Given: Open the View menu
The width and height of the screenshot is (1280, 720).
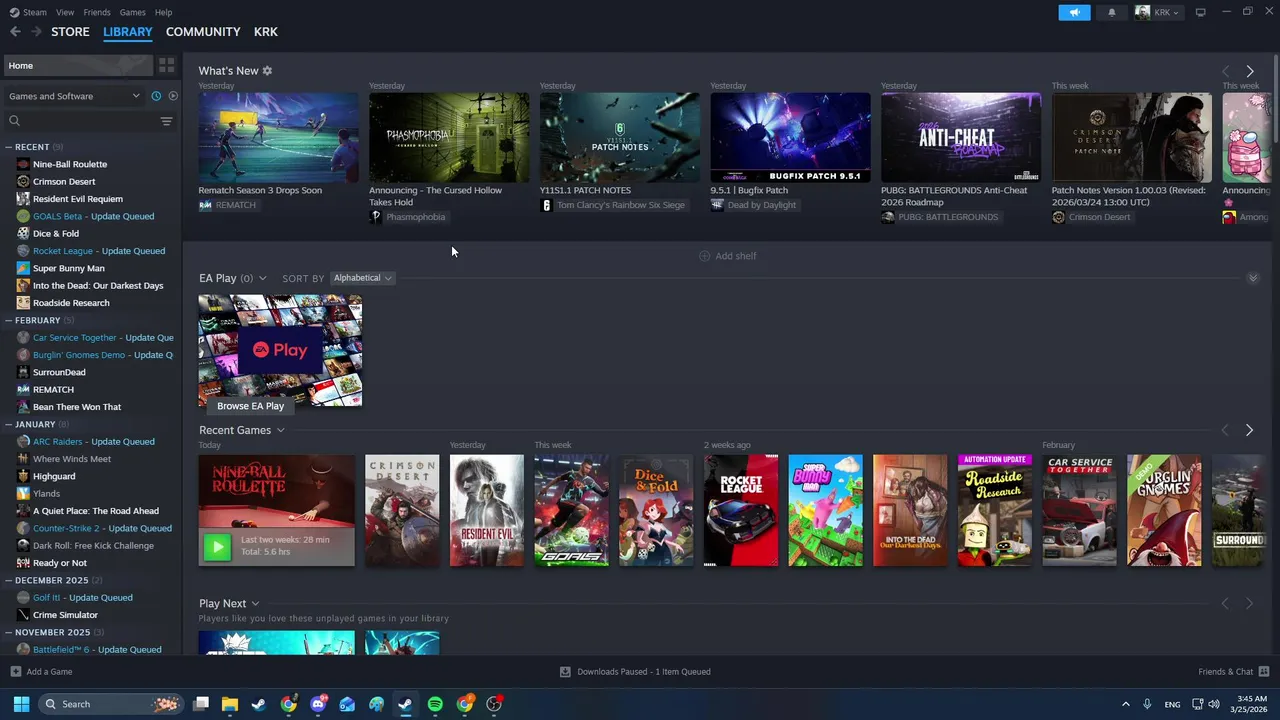Looking at the screenshot, I should pyautogui.click(x=65, y=12).
